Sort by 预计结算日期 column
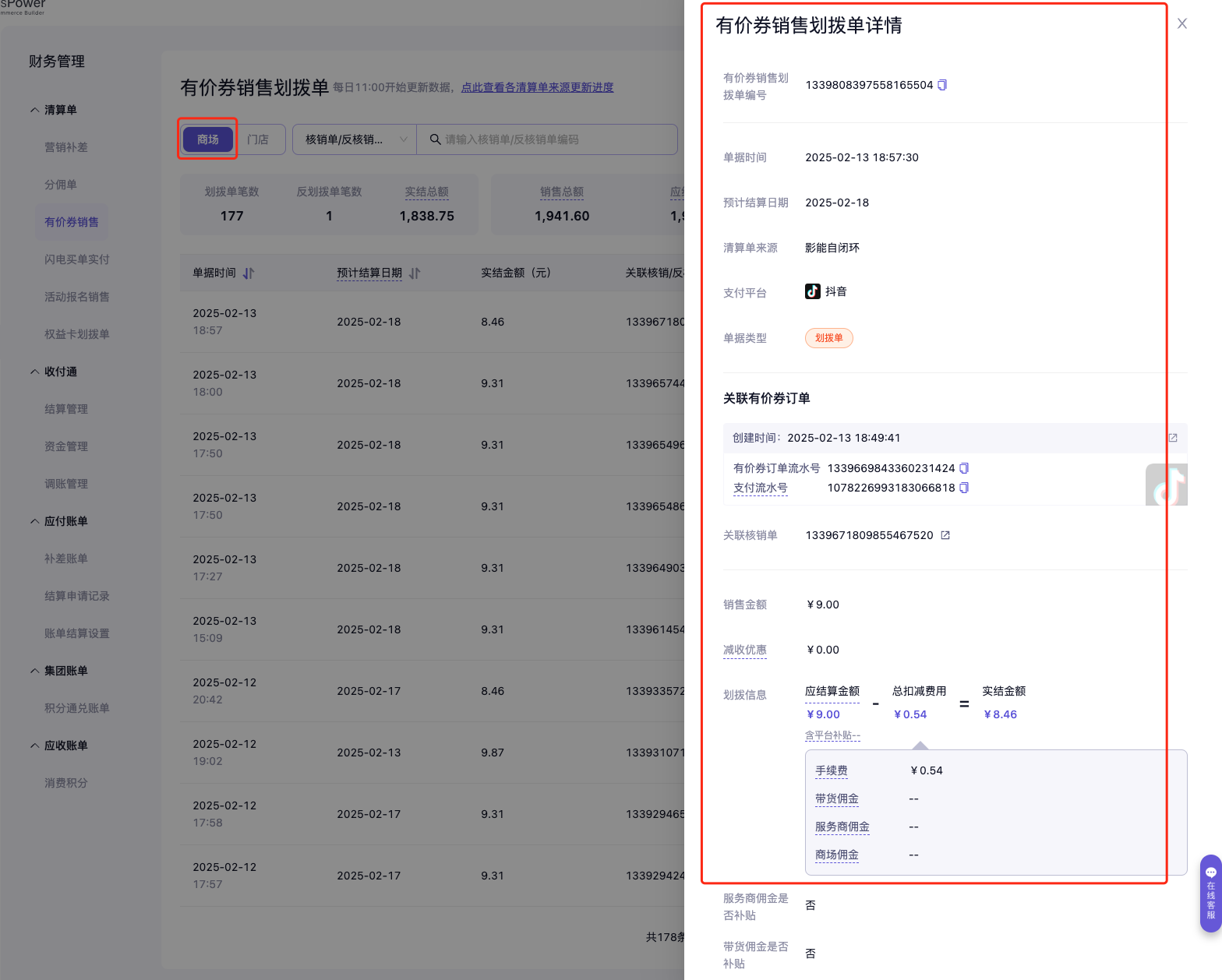 pos(415,273)
